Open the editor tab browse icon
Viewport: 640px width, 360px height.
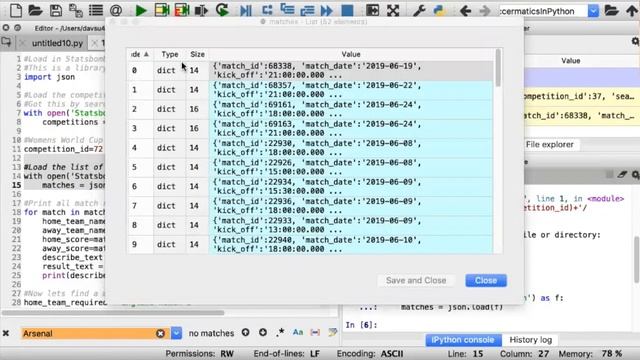tap(6, 42)
